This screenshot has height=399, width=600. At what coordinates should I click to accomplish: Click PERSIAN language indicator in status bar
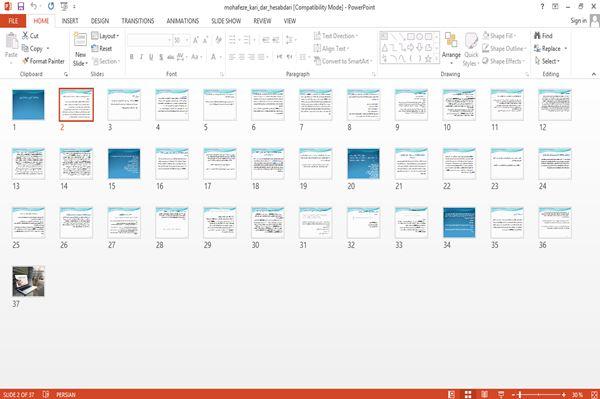66,394
